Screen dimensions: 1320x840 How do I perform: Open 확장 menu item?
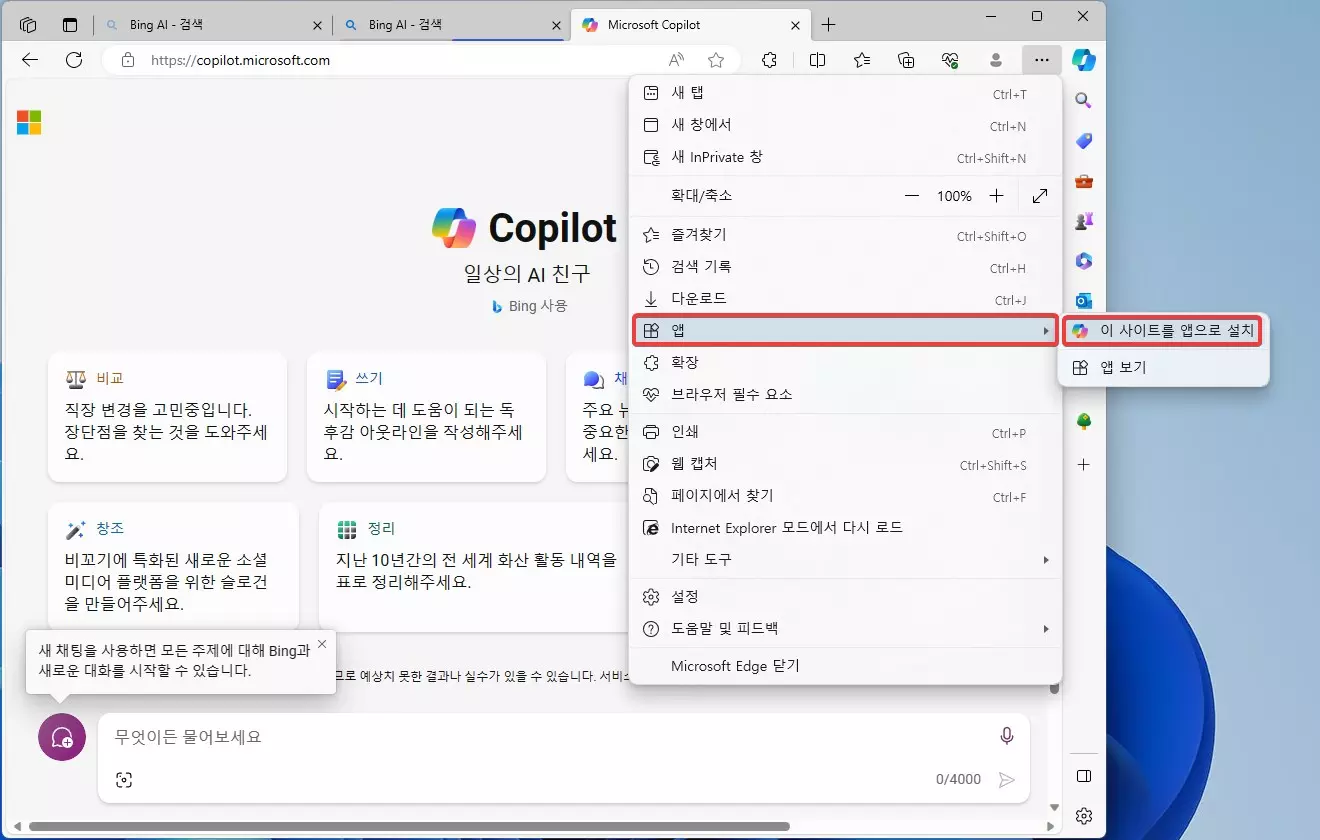pos(845,362)
